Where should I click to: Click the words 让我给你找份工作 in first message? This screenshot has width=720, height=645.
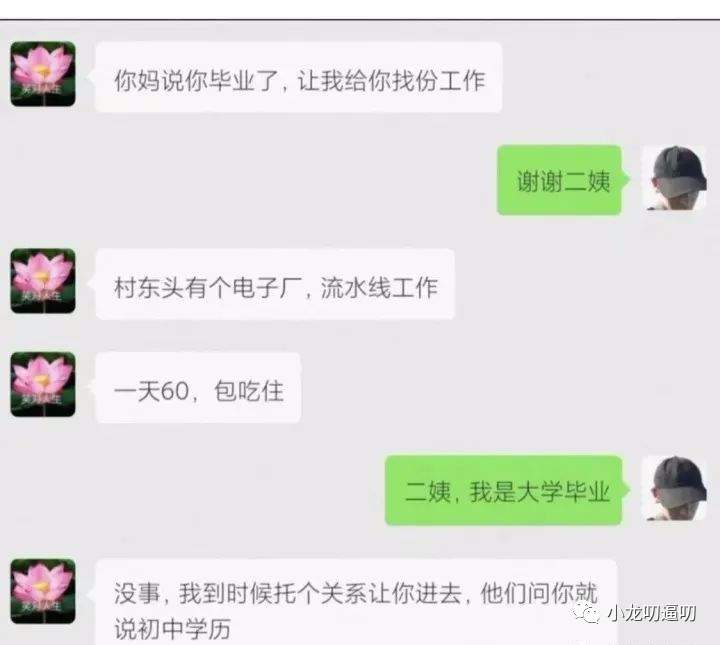392,80
